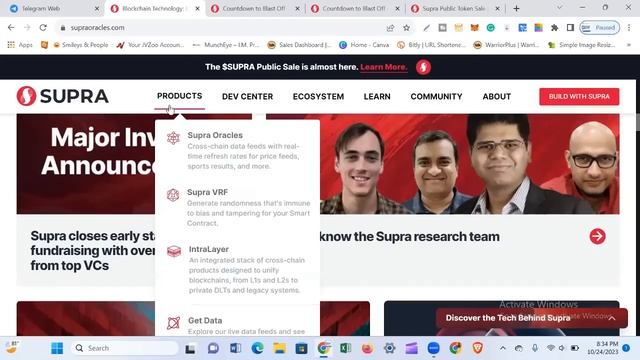Open the Brave browser taskbar icon
640x360 pixels.
click(477, 348)
